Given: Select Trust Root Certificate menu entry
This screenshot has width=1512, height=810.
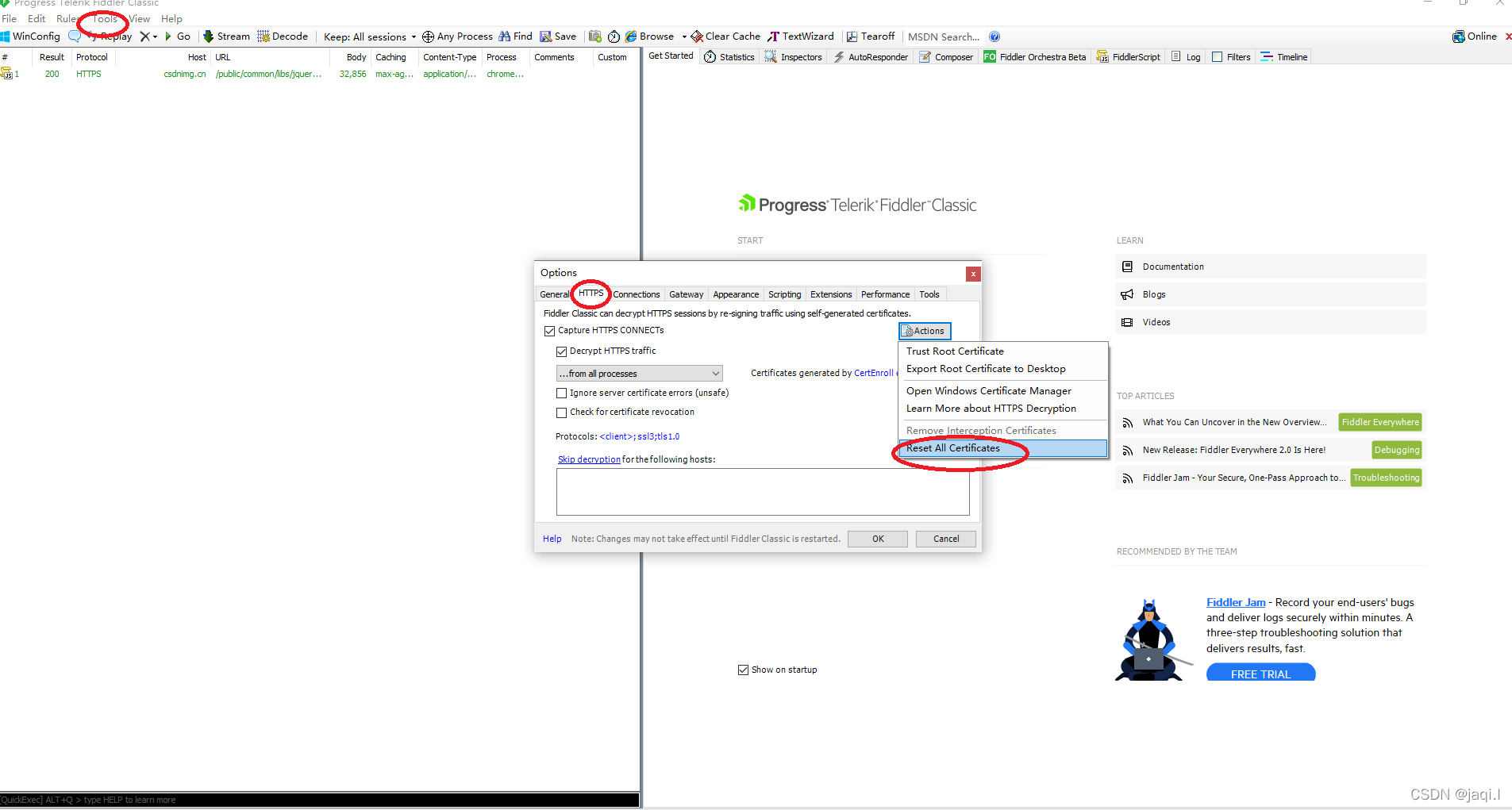Looking at the screenshot, I should 1002,351.
